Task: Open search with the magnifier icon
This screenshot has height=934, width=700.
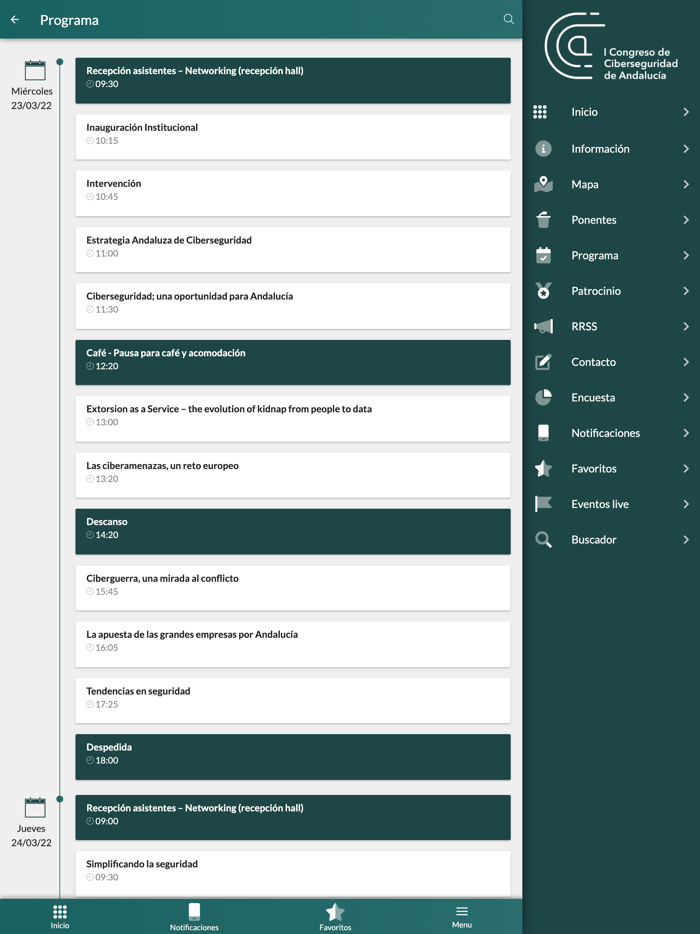Action: pyautogui.click(x=508, y=19)
